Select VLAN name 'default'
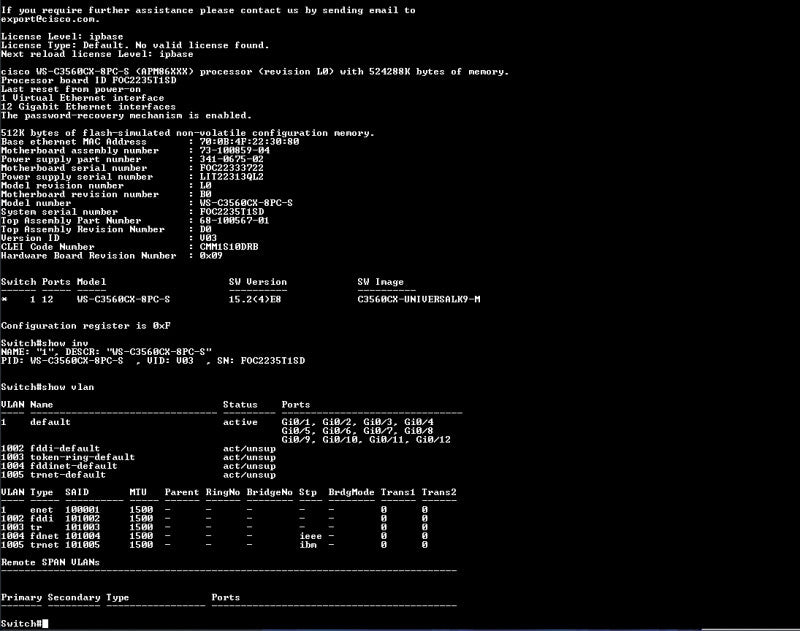Viewport: 800px width, 631px height. click(50, 422)
